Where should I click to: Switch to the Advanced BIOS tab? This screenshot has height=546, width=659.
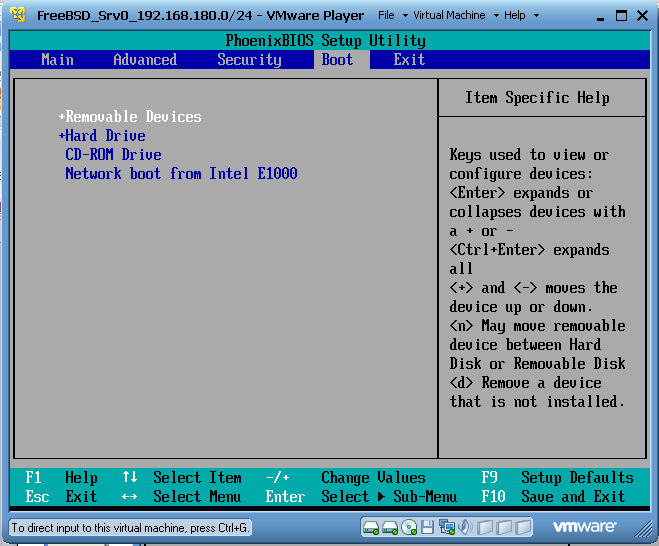[x=145, y=60]
